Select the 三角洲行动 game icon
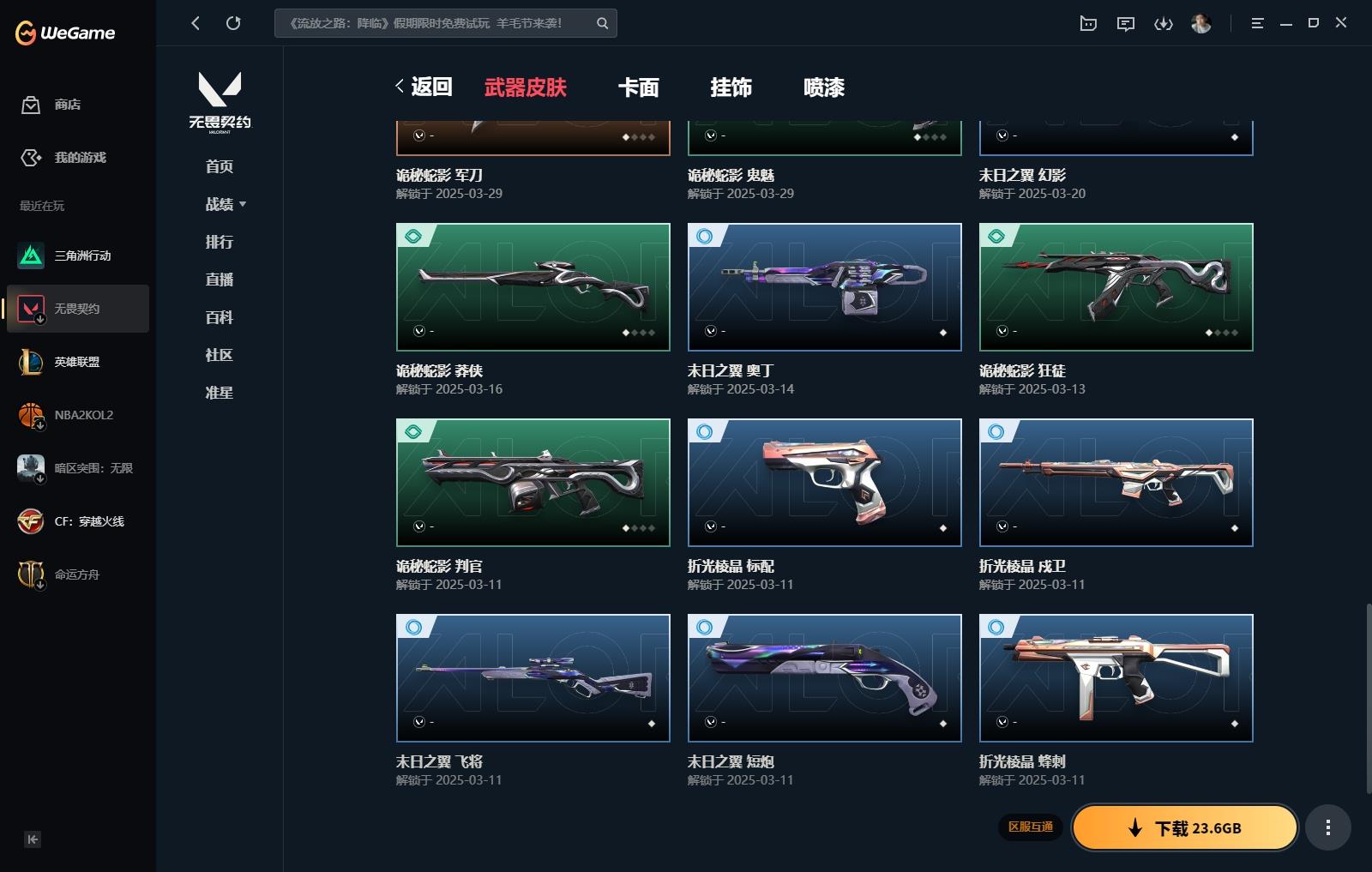 pyautogui.click(x=31, y=256)
